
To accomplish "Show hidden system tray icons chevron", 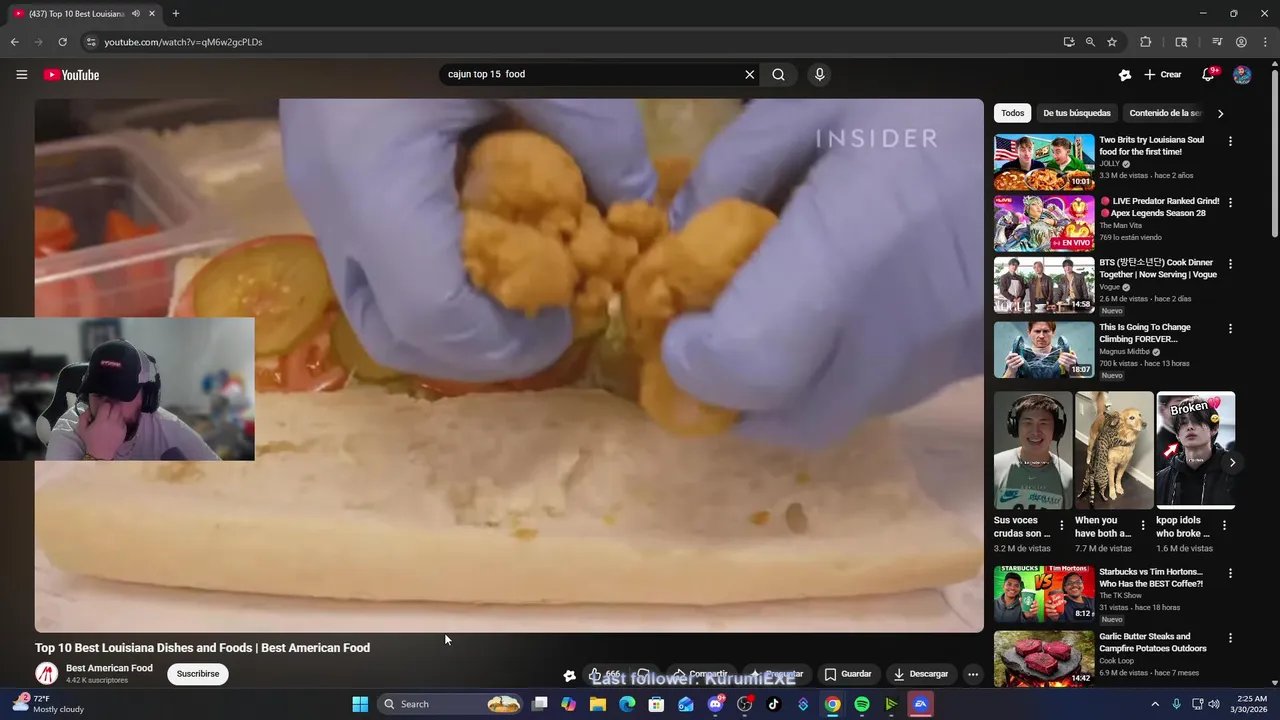I will pyautogui.click(x=1155, y=704).
